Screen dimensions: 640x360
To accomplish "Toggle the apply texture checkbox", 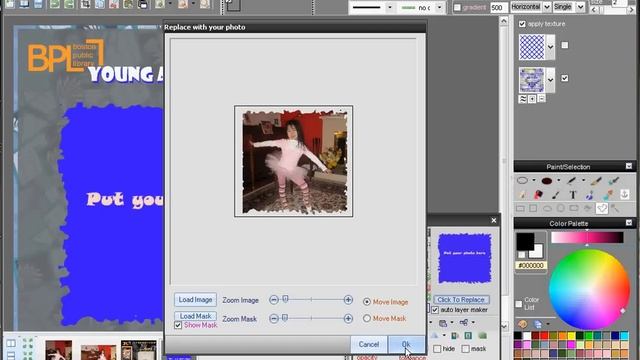I will 522,24.
